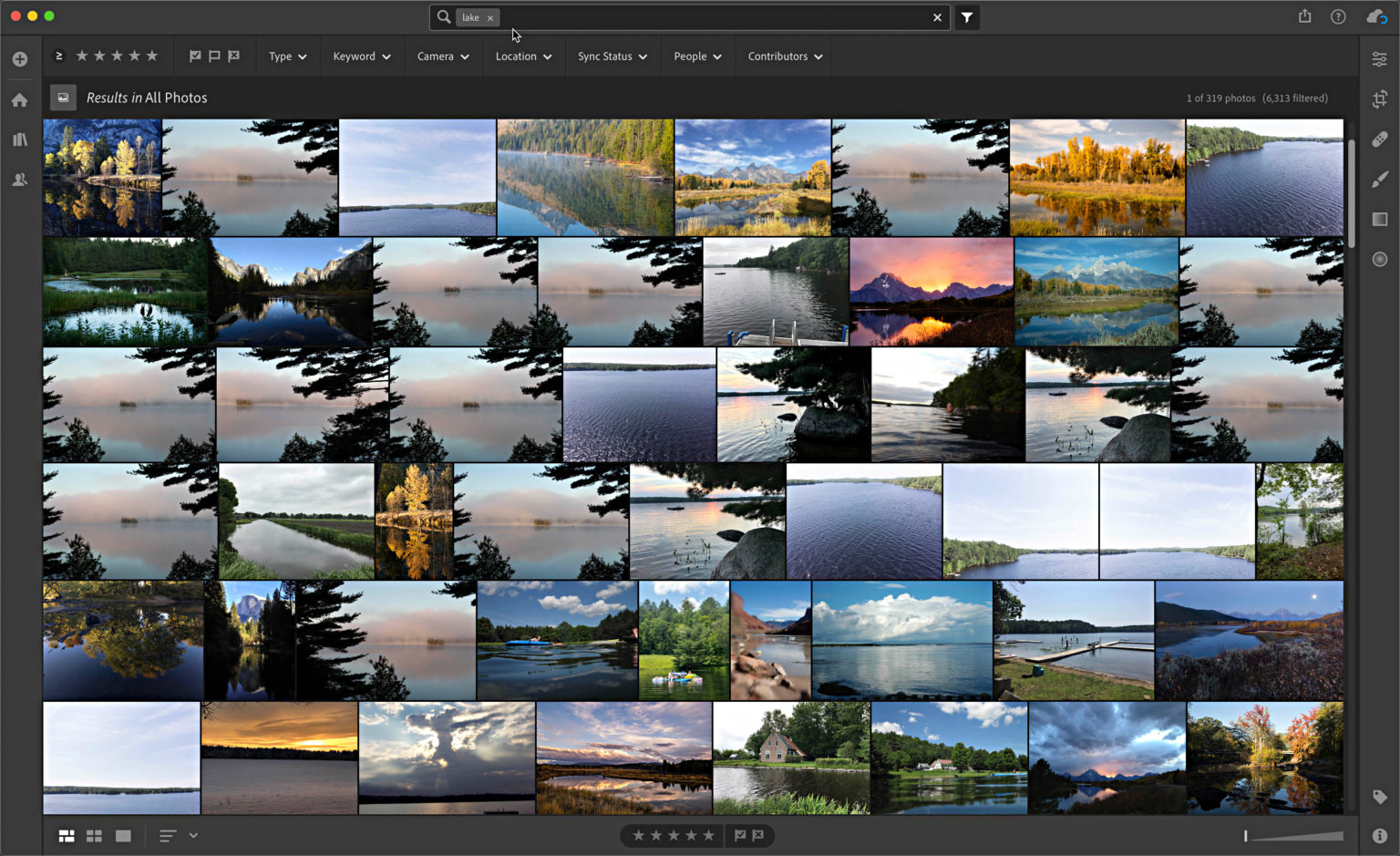
Task: Open the People view sidebar icon
Action: pyautogui.click(x=19, y=180)
